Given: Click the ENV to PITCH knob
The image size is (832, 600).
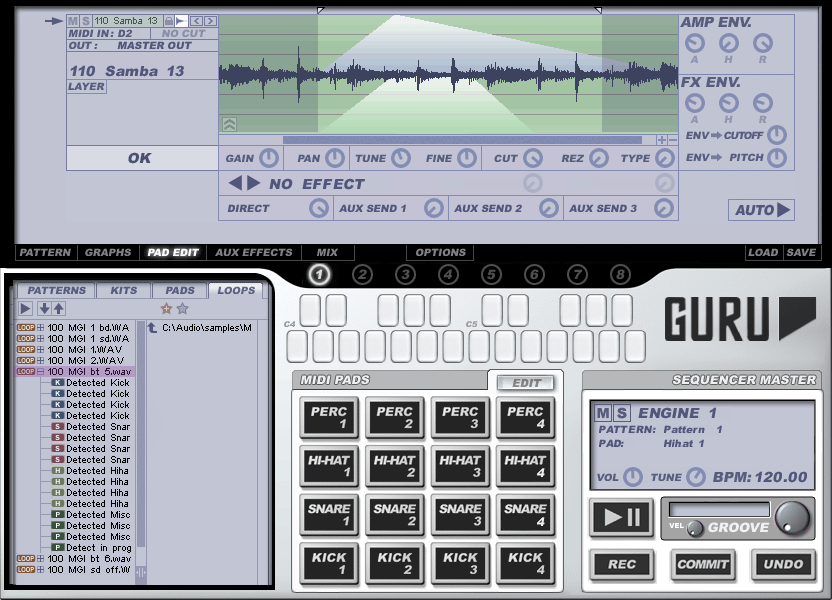Looking at the screenshot, I should [777, 158].
